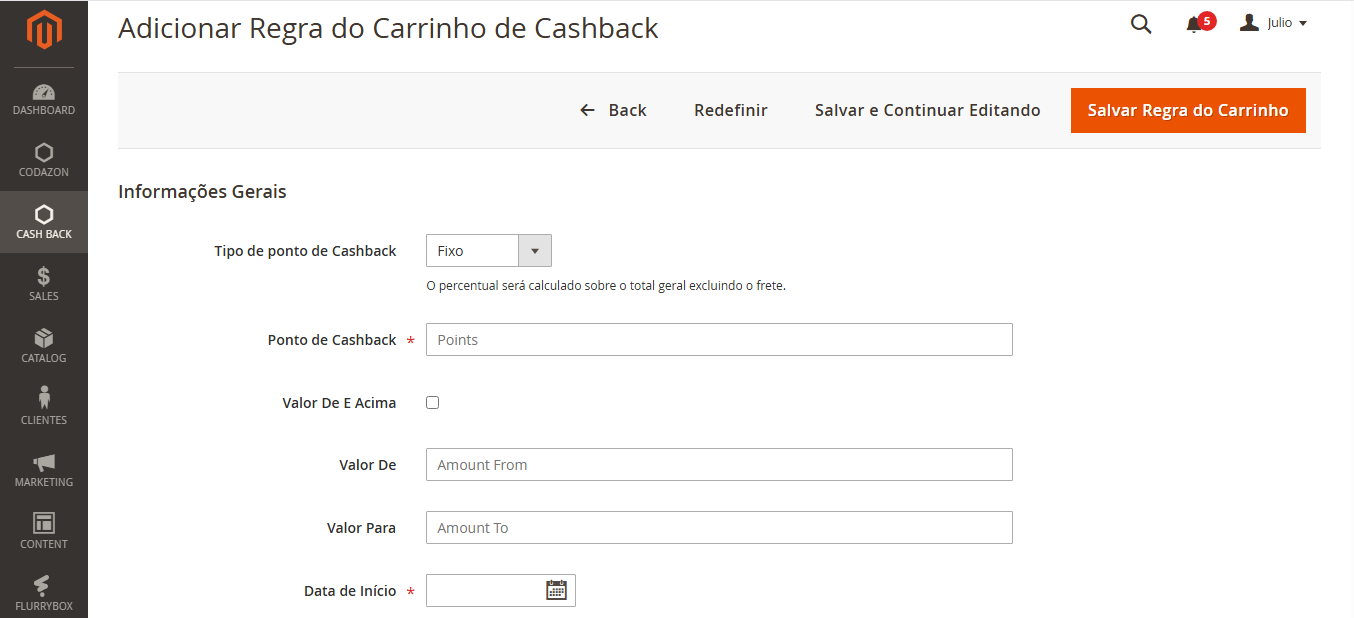Screen dimensions: 1354x618
Task: Open the Magento admin logo
Action: pos(43,30)
